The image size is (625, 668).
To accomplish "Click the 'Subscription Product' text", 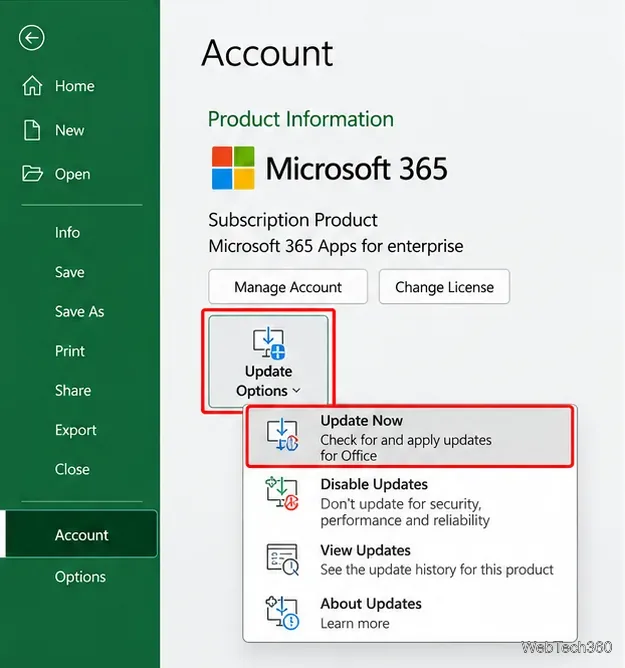I will click(293, 220).
